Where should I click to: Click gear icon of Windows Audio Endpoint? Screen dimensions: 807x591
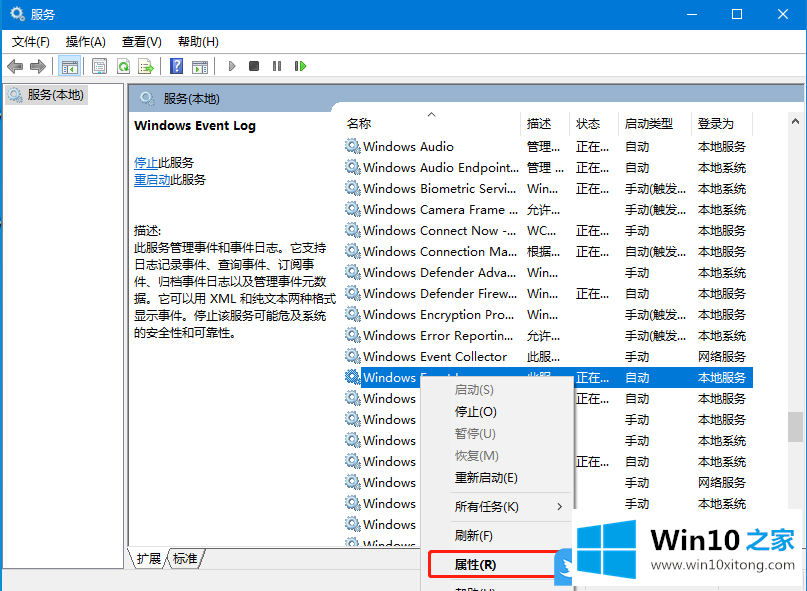coord(353,167)
